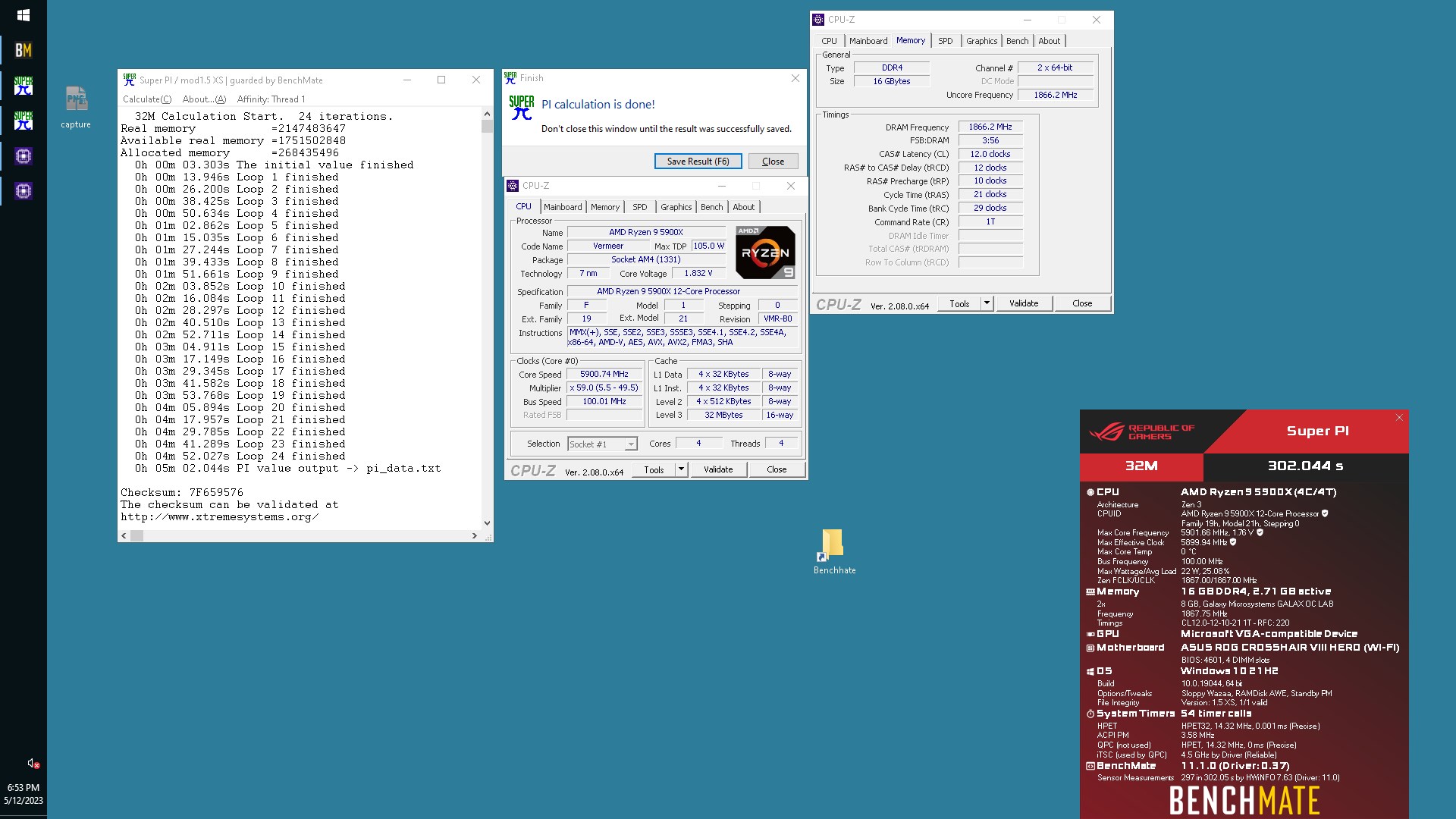Switch to Mainboard tab in CPU-Z CPU window

tap(563, 207)
